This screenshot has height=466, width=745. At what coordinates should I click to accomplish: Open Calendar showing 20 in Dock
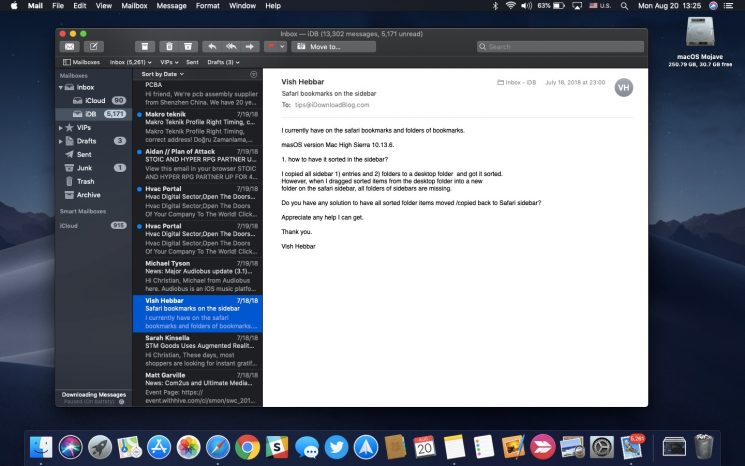pyautogui.click(x=424, y=447)
